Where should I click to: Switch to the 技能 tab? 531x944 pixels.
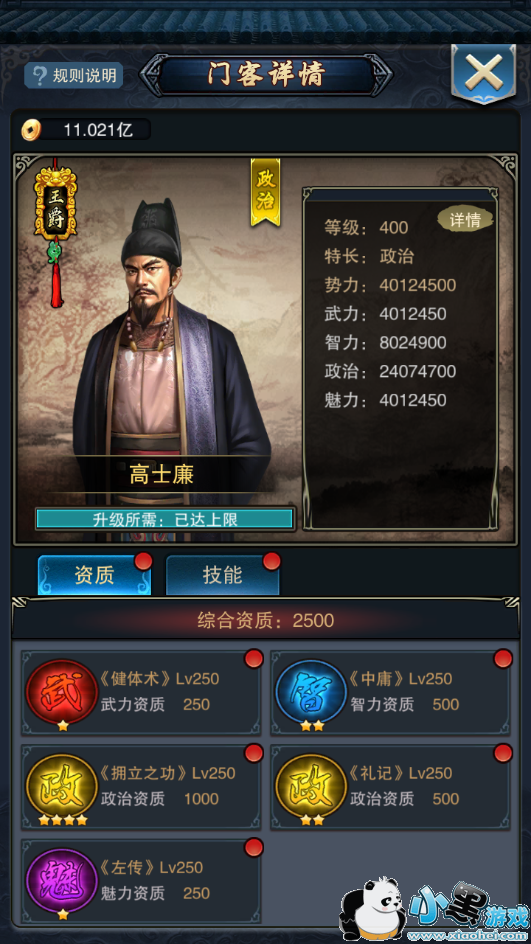(x=223, y=576)
